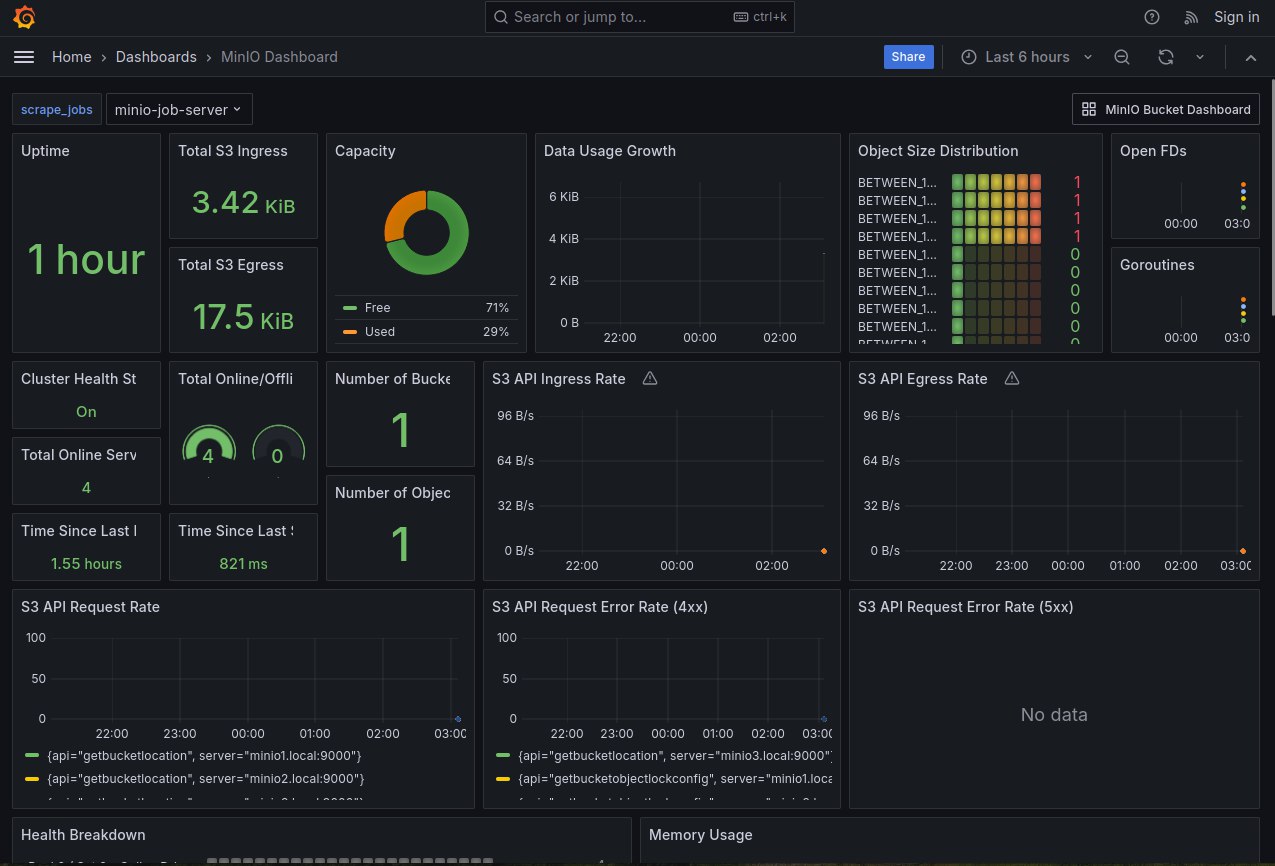Screen dimensions: 1275x866
Task: Click the Share button
Action: [908, 57]
